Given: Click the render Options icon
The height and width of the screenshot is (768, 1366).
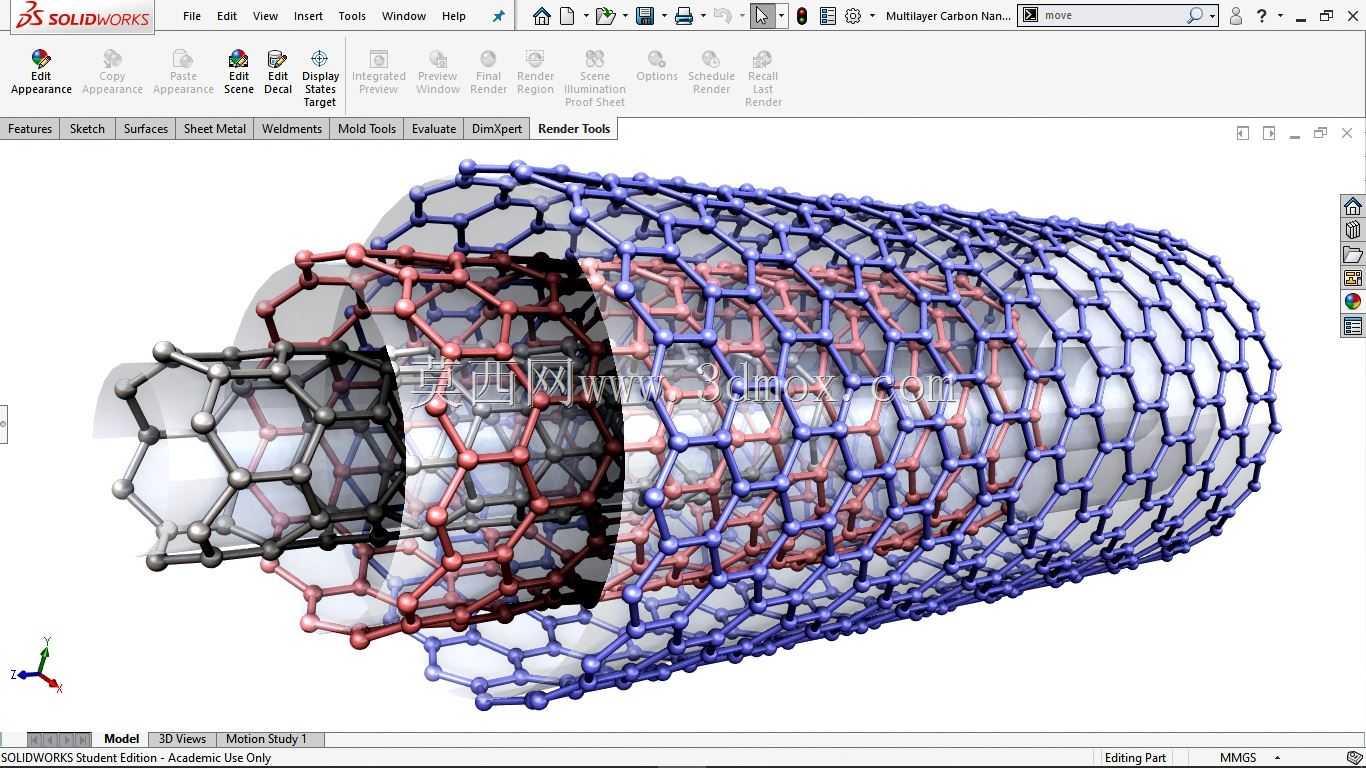Looking at the screenshot, I should click(x=657, y=59).
